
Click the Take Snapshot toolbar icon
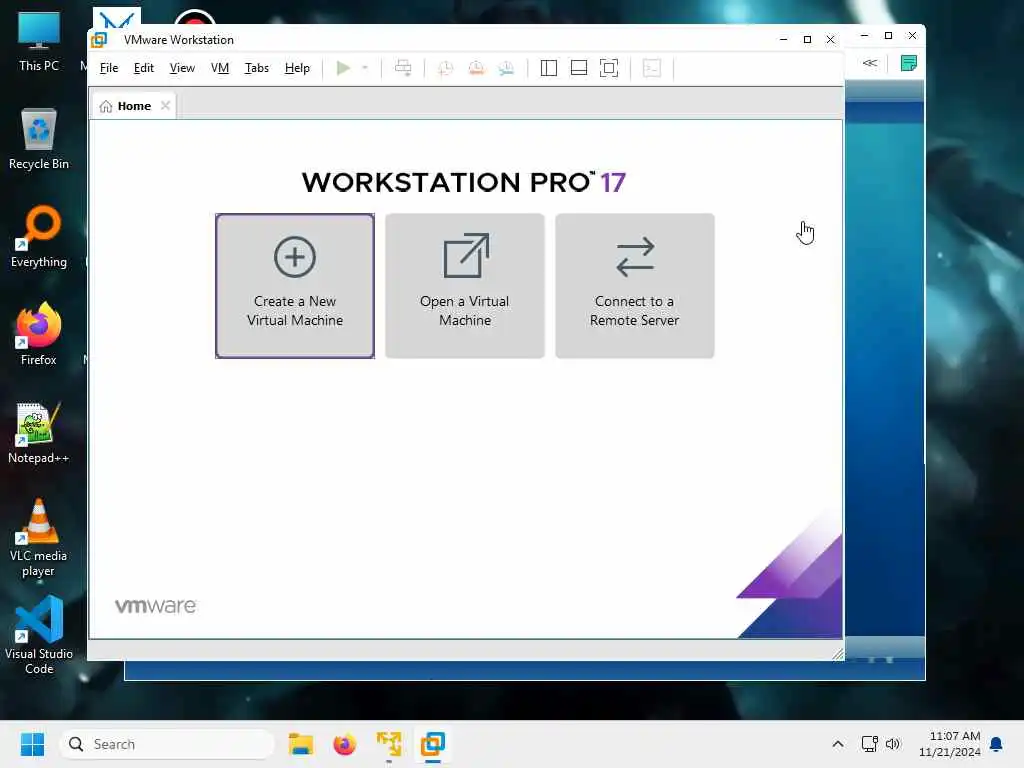pyautogui.click(x=445, y=68)
